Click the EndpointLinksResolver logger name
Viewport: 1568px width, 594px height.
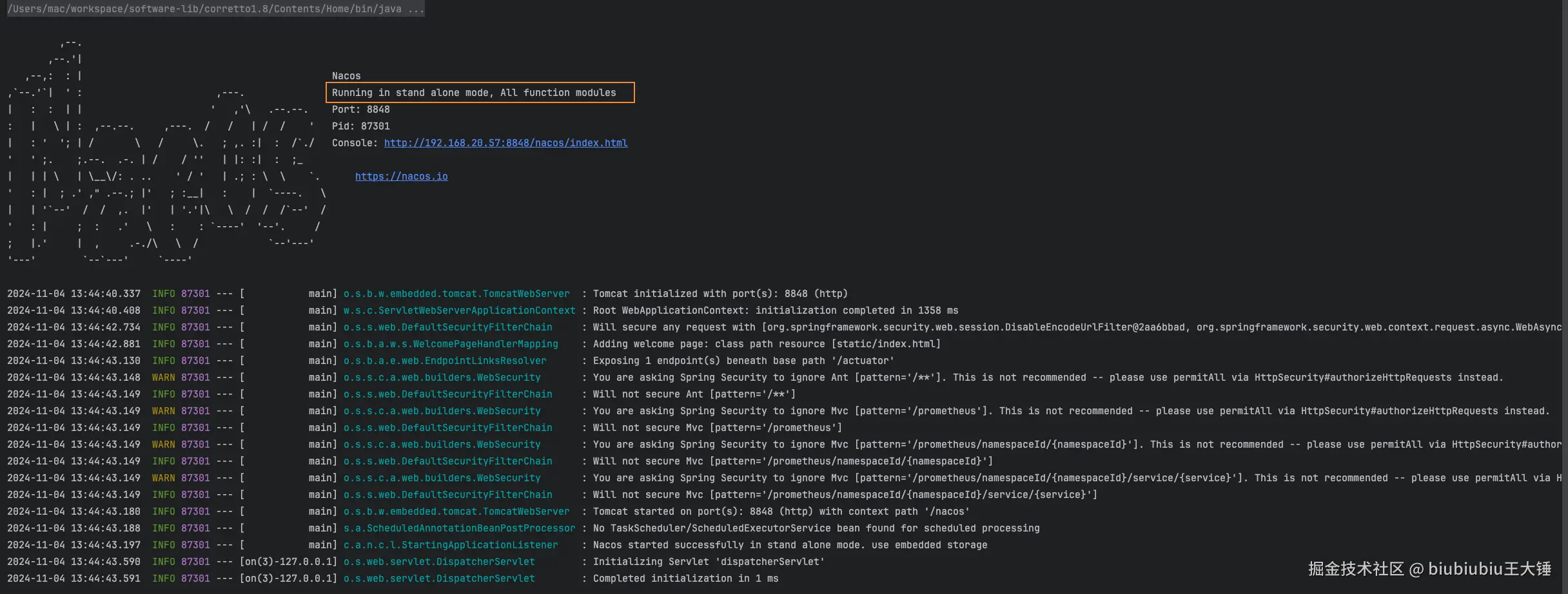tap(445, 361)
